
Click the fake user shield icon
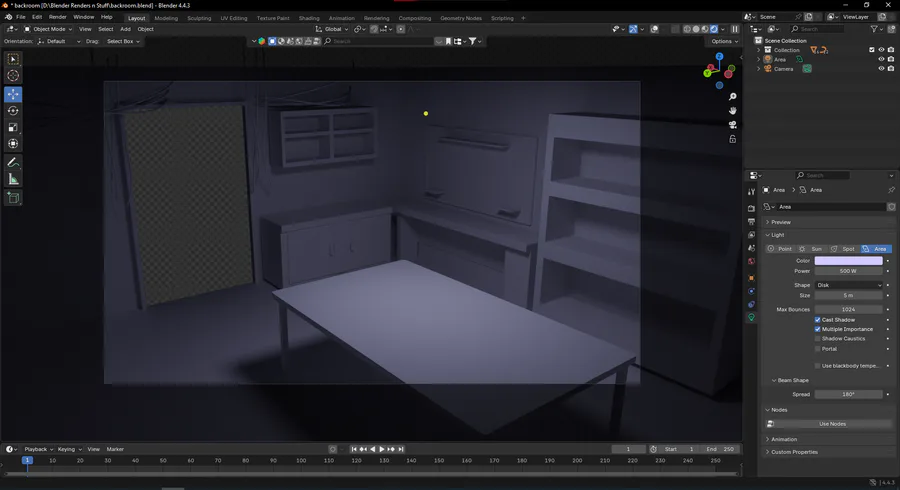(x=891, y=207)
